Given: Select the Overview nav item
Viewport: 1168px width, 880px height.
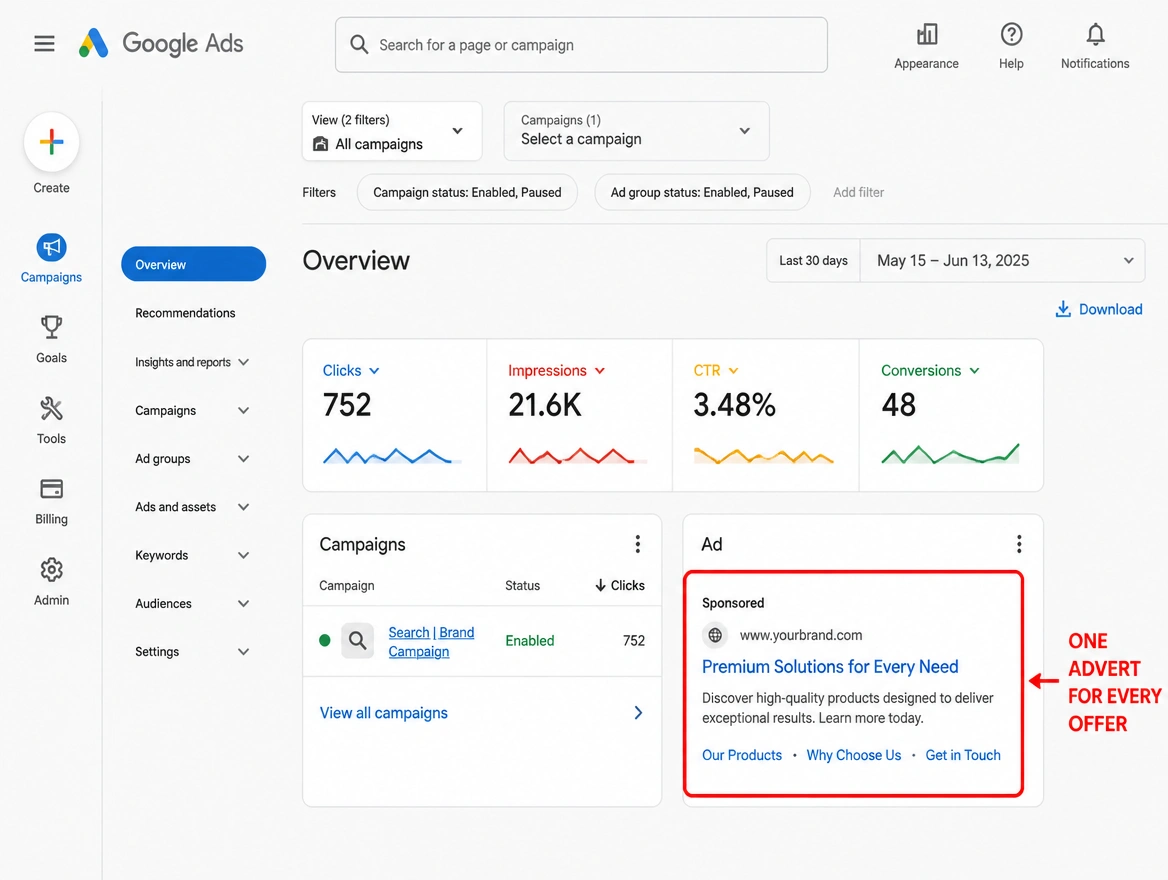Looking at the screenshot, I should pos(194,265).
